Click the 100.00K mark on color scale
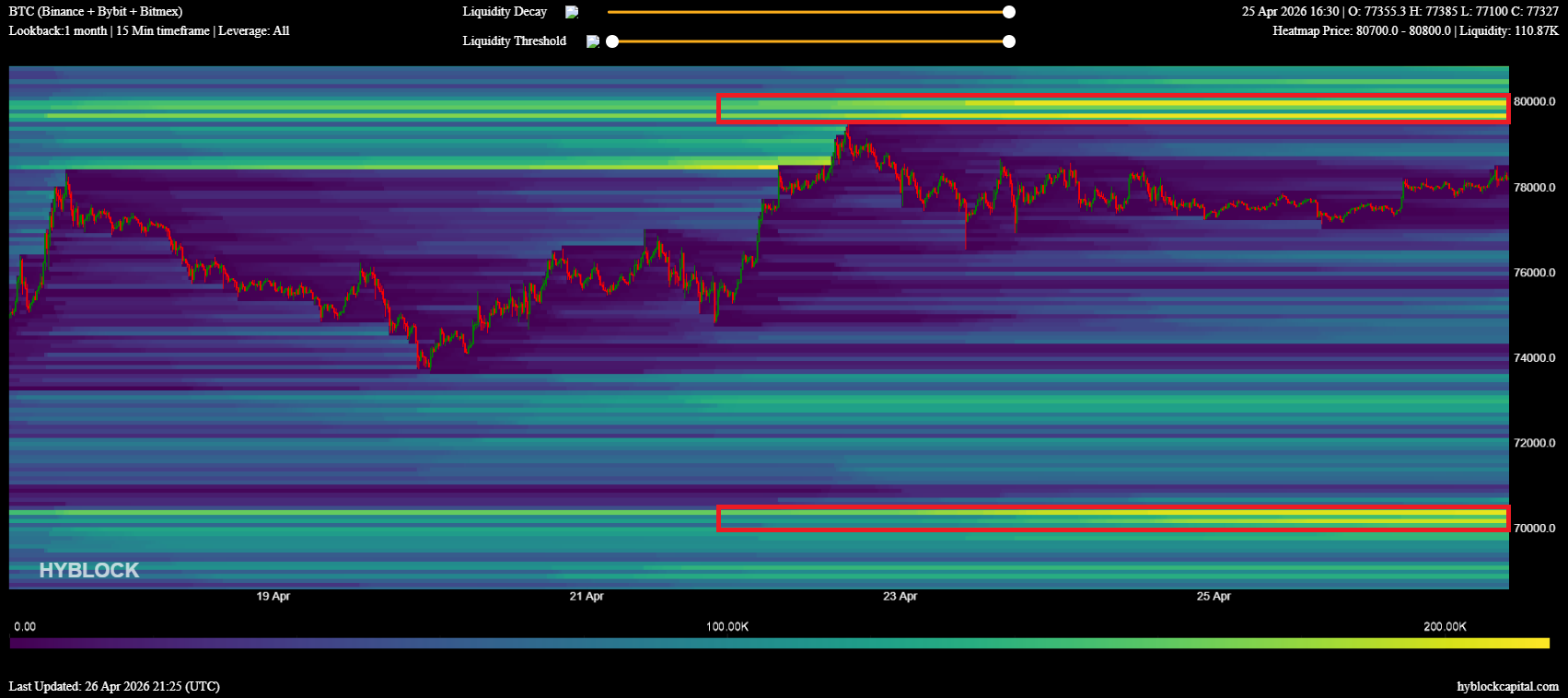 pyautogui.click(x=727, y=627)
